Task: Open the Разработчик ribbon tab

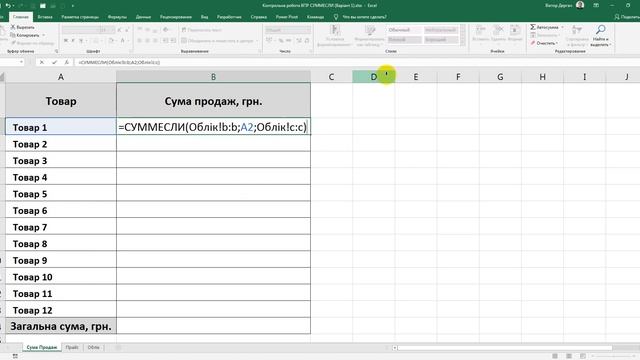Action: pyautogui.click(x=229, y=17)
